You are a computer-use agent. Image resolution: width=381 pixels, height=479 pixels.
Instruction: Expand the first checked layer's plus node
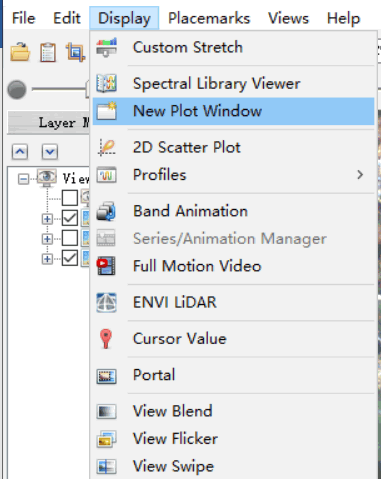click(47, 219)
